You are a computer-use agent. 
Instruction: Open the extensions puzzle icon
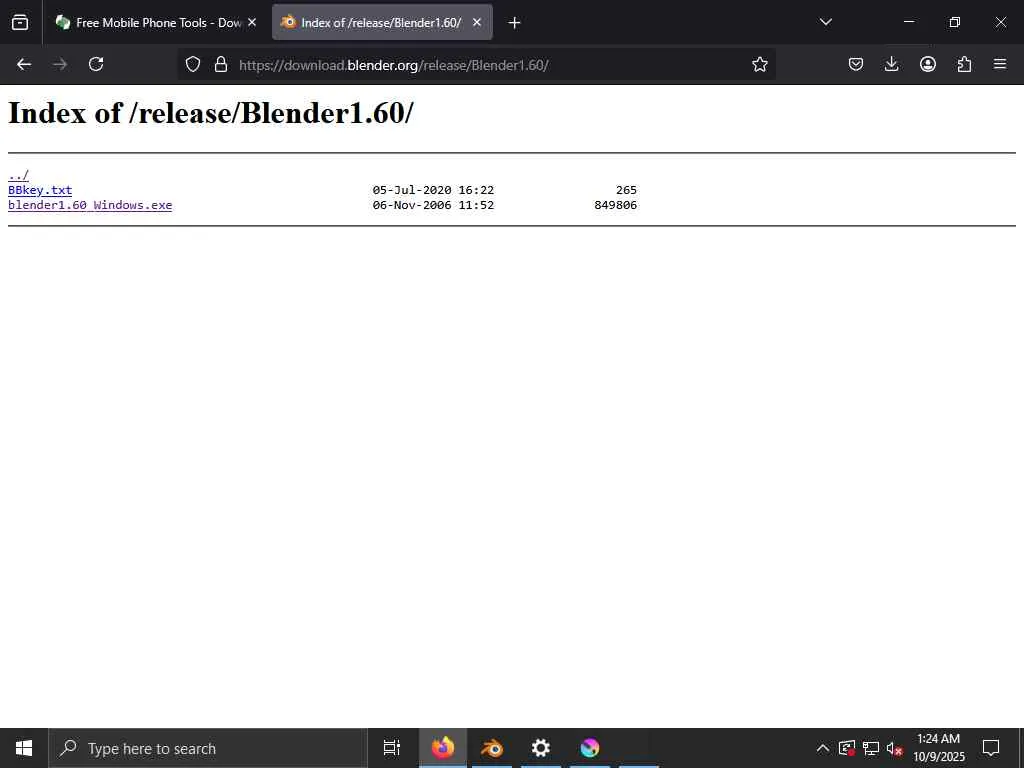pos(964,64)
